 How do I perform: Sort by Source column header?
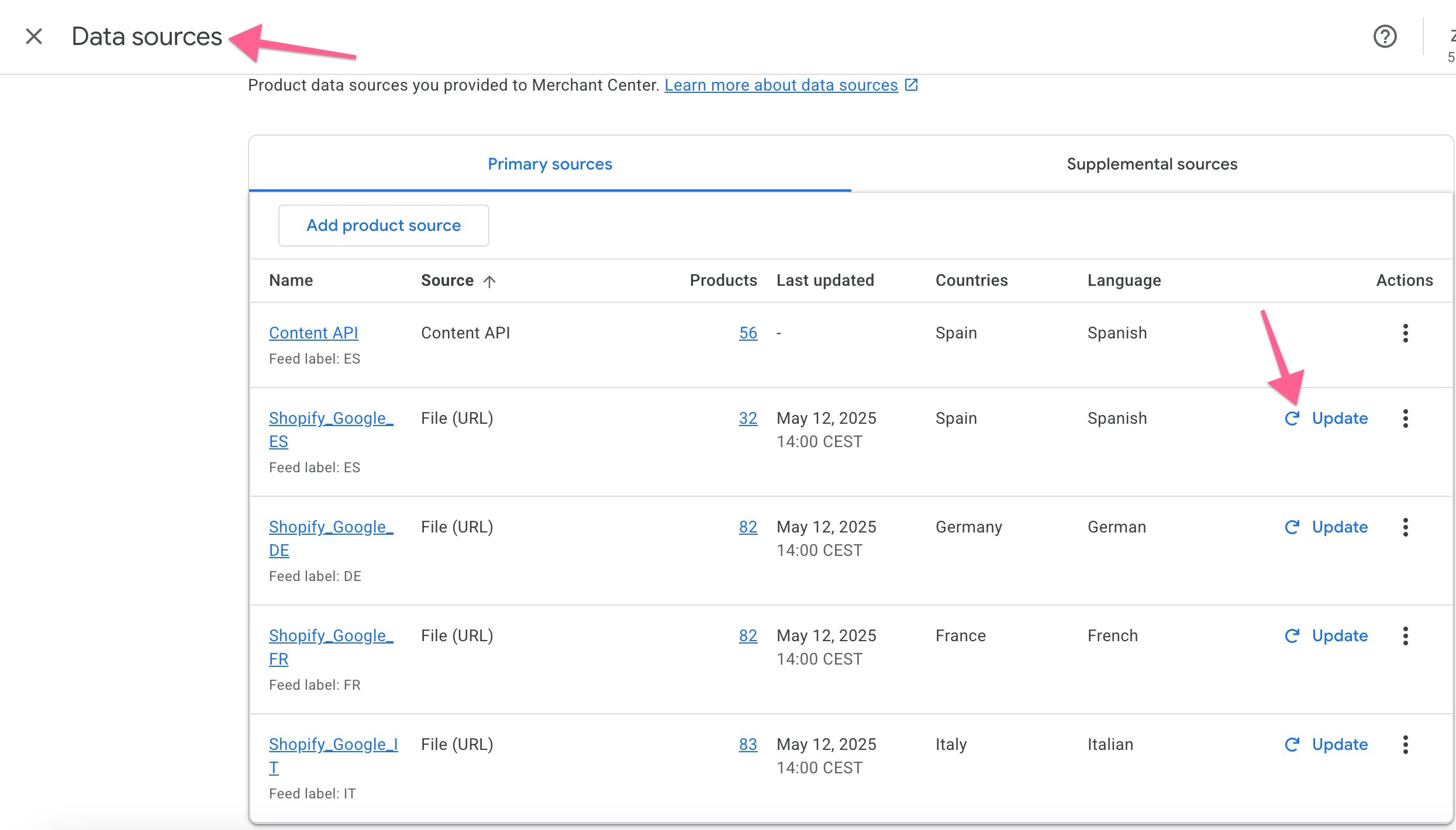pyautogui.click(x=447, y=281)
